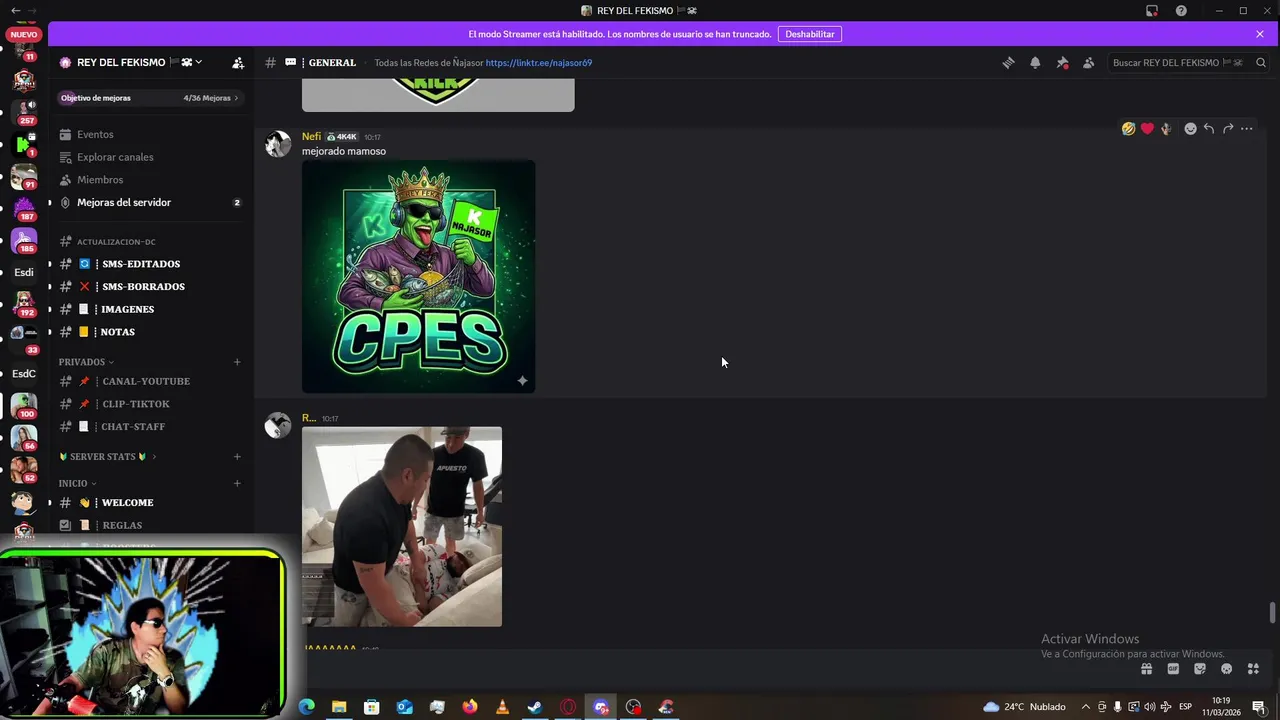Open the weather widget 24°C Nublado
Screen dimensions: 1280x720
(1025, 707)
